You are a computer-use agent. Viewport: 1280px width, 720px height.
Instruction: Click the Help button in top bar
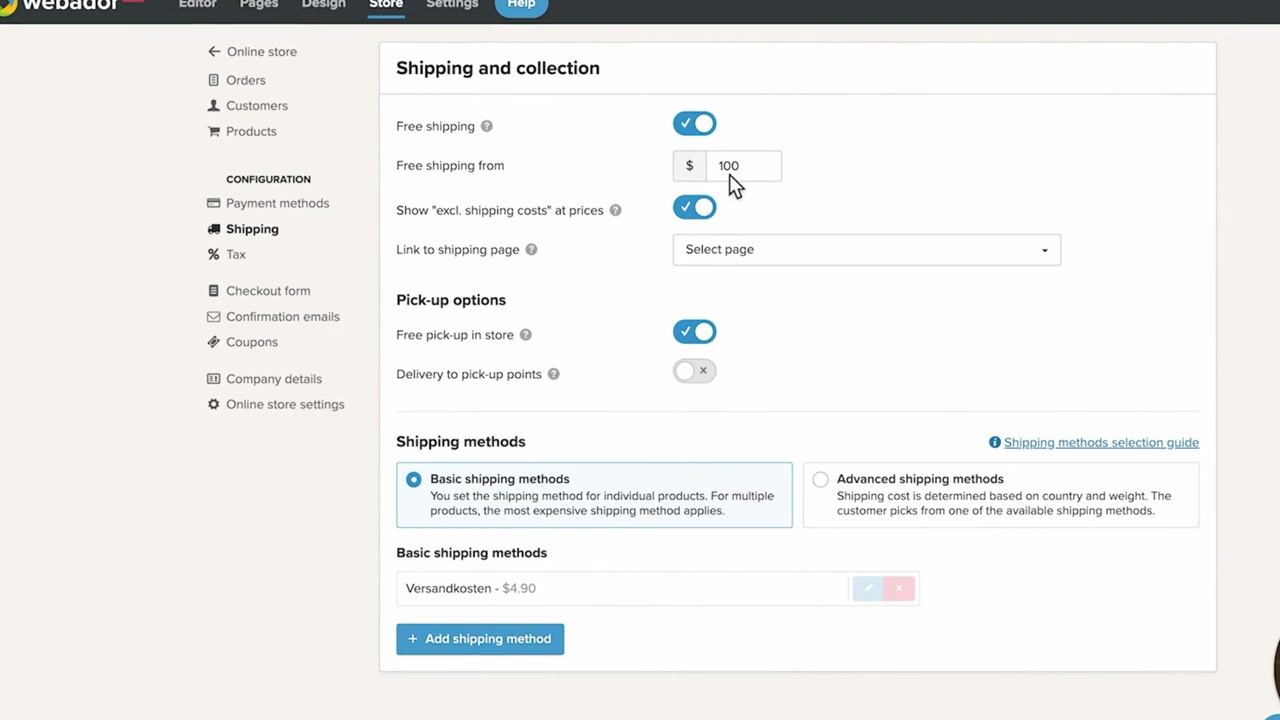coord(521,5)
